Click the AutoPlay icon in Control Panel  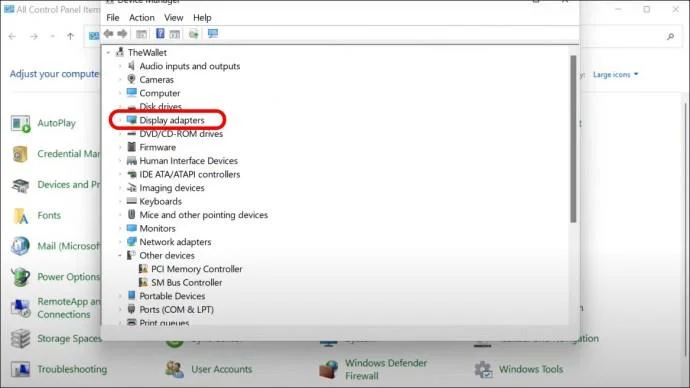click(20, 124)
